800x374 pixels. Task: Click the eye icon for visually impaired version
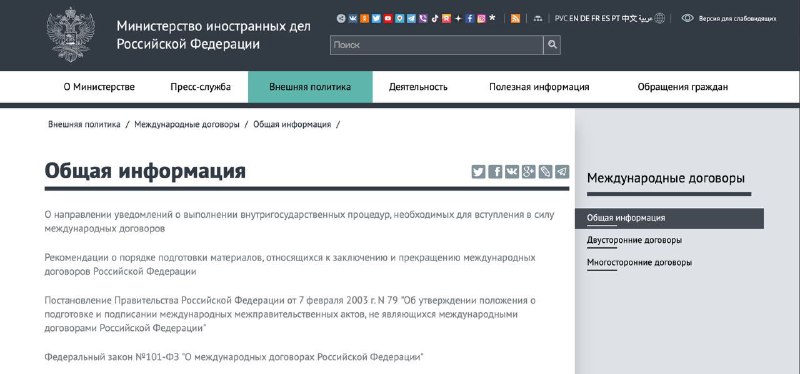coord(687,18)
